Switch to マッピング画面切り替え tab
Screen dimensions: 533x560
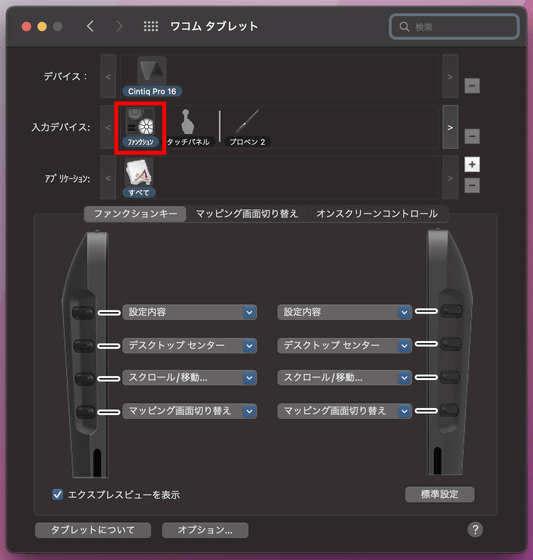coord(247,214)
